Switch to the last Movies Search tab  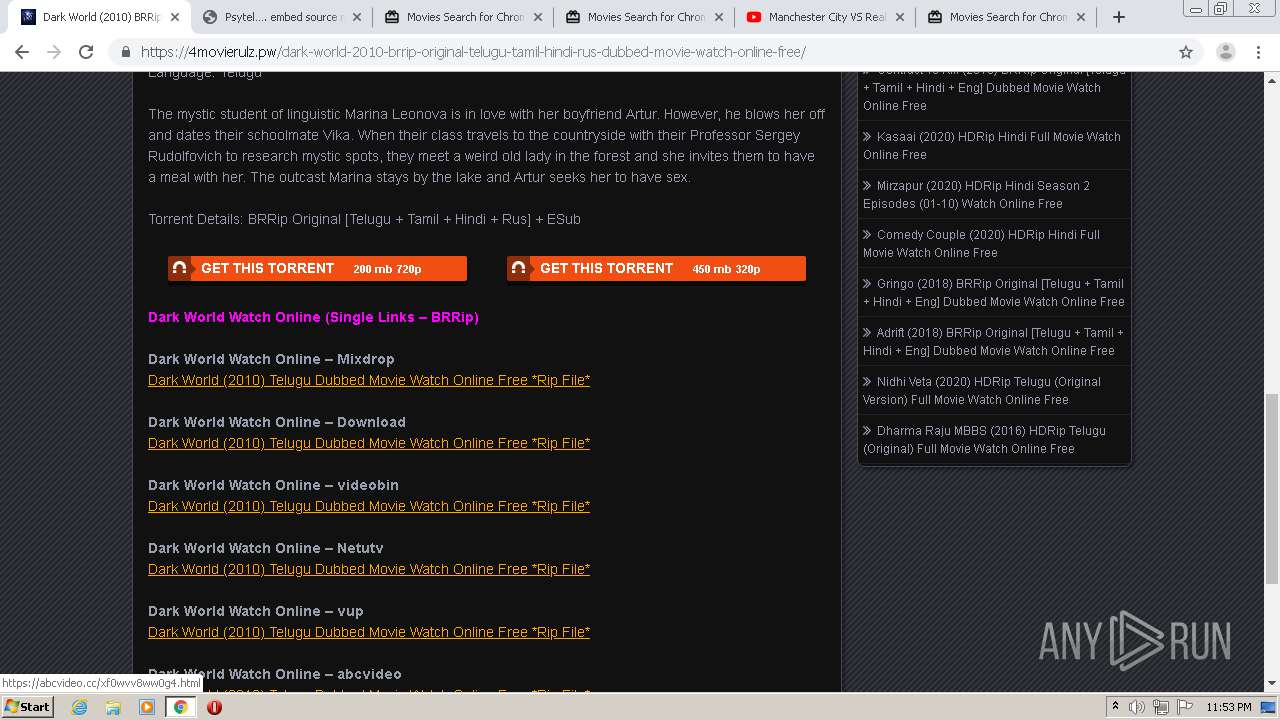[x=1008, y=17]
